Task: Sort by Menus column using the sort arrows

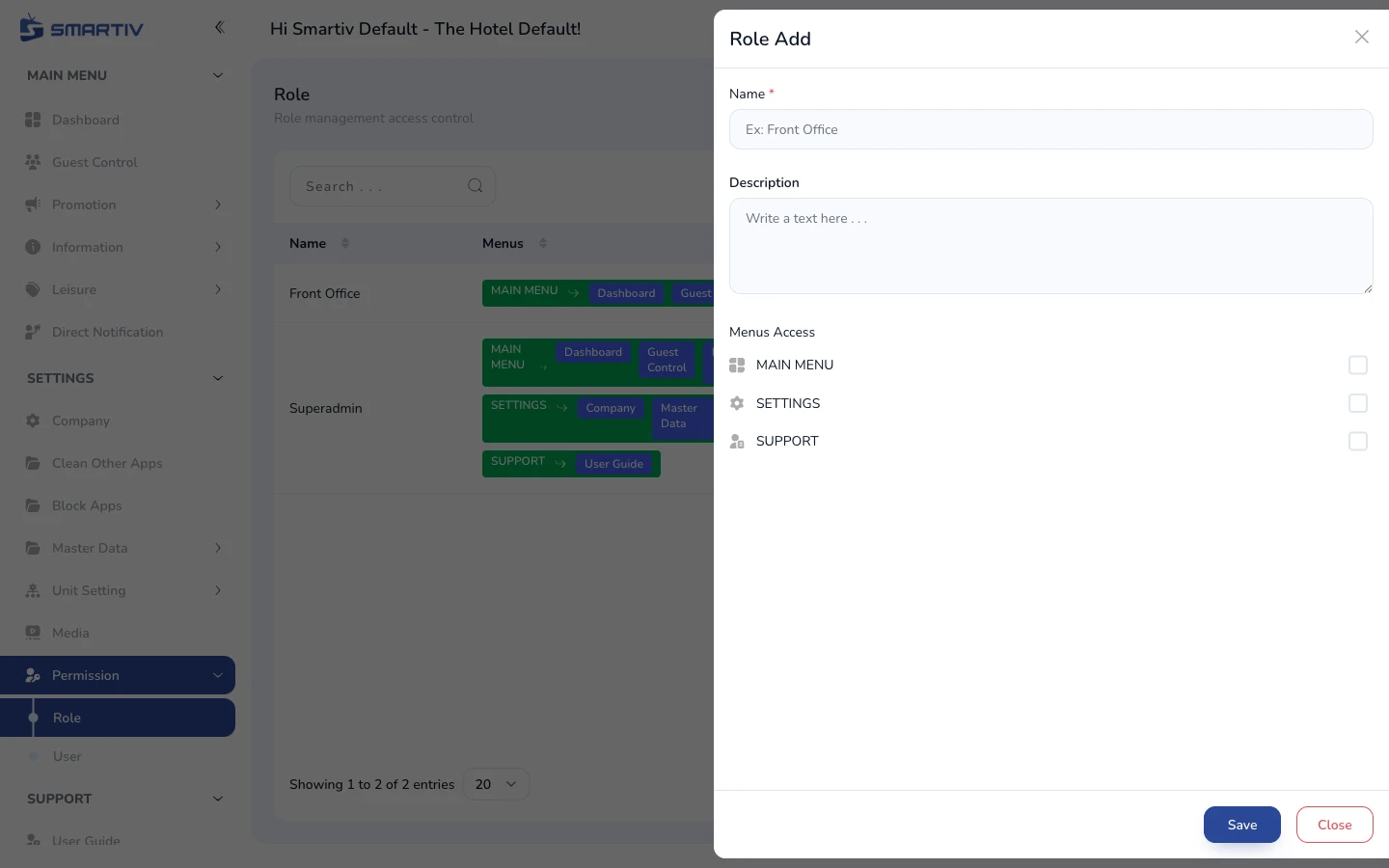Action: [x=543, y=243]
